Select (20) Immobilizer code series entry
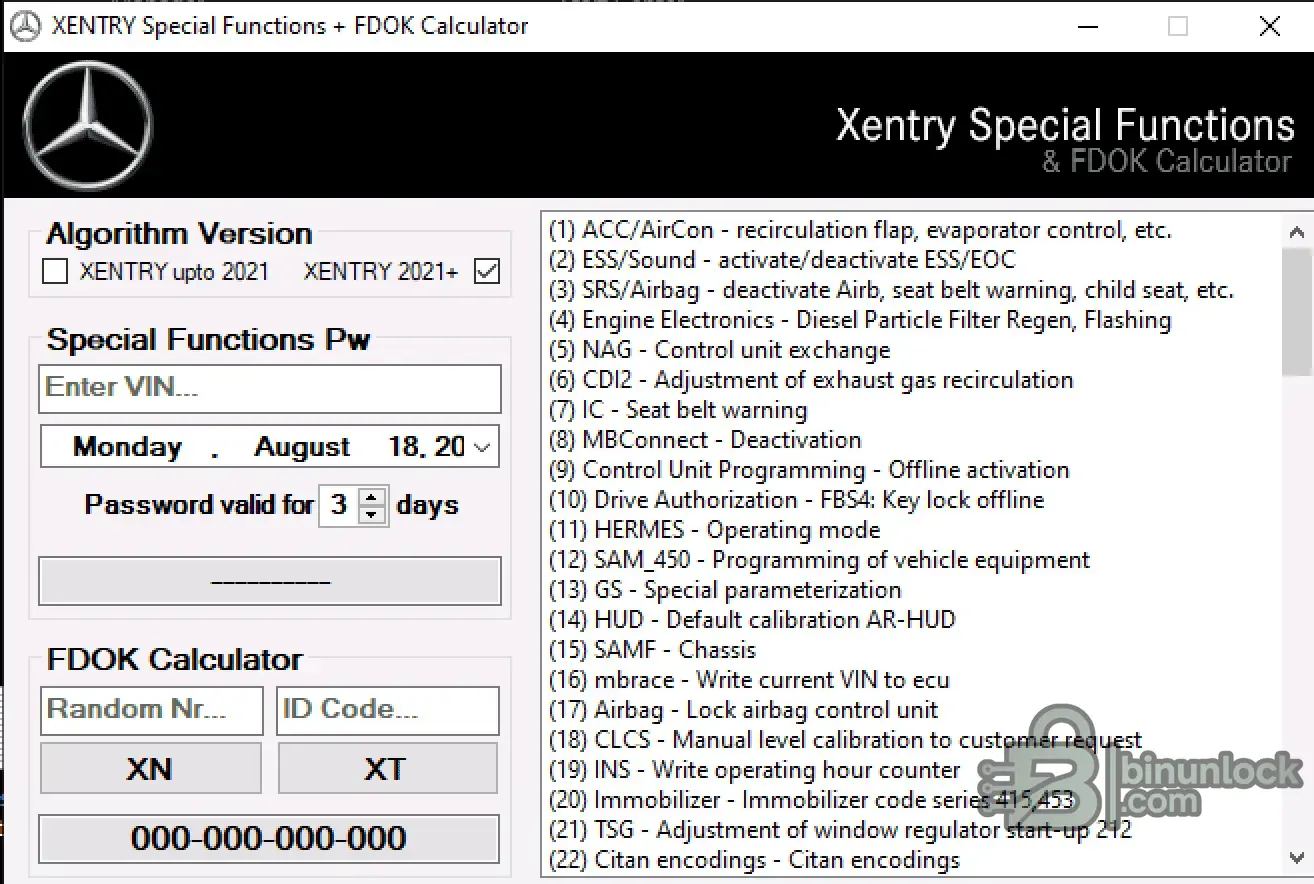This screenshot has height=884, width=1314. tap(811, 800)
